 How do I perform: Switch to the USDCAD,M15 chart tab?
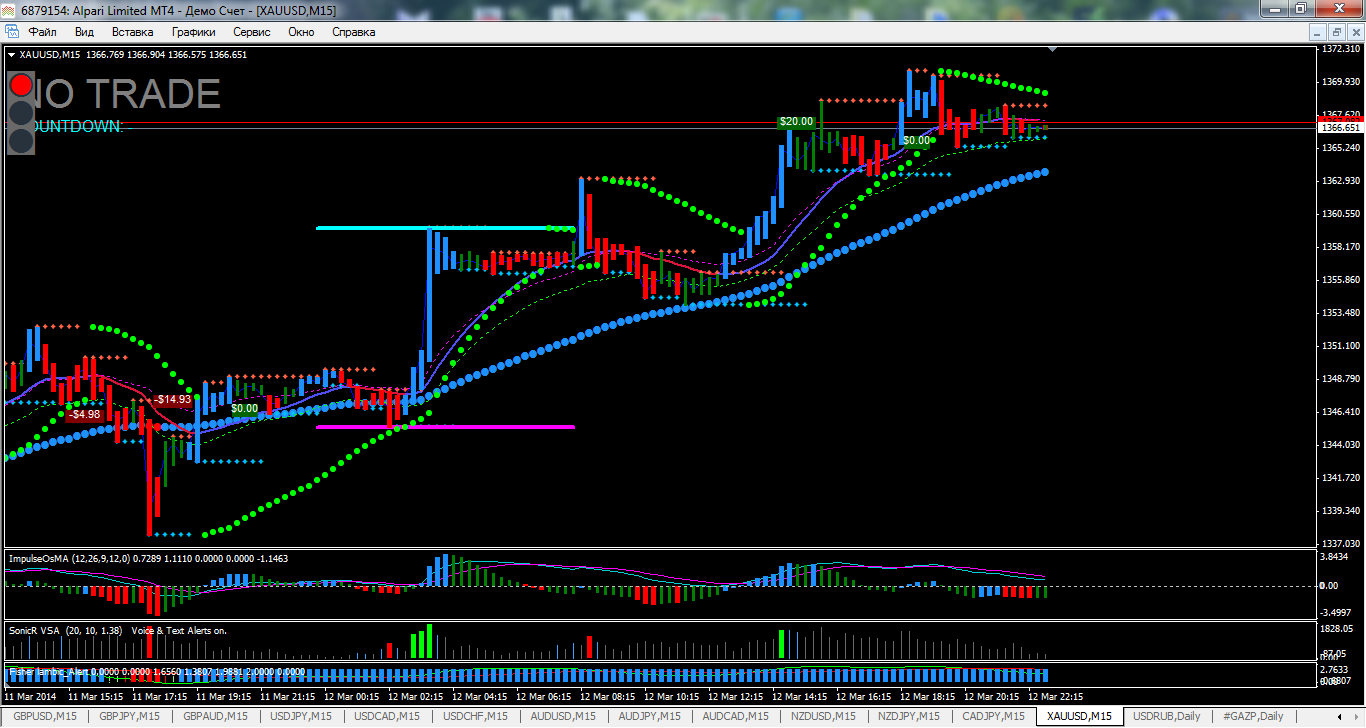[388, 716]
